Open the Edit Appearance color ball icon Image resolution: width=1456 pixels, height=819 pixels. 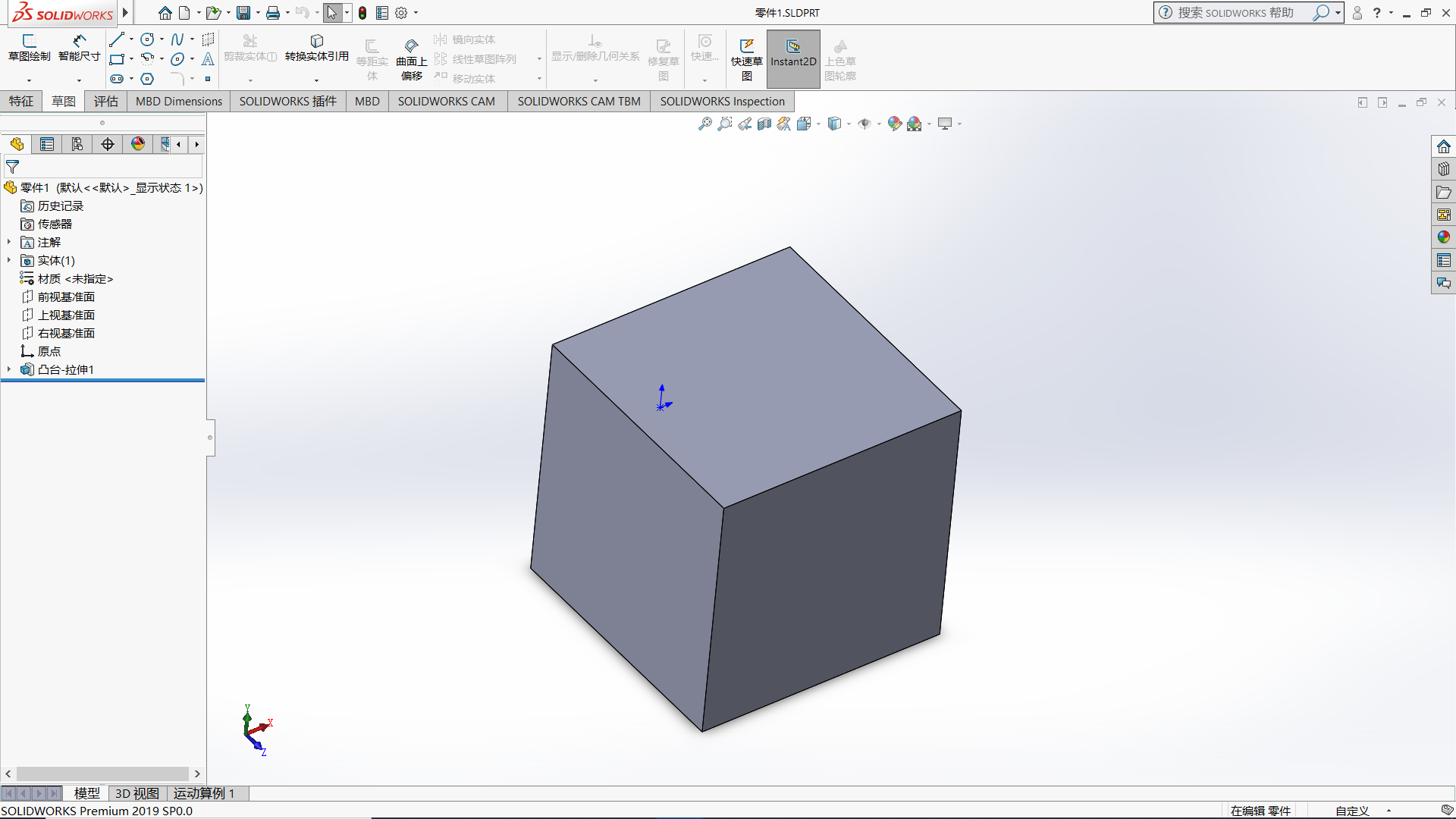pos(894,124)
